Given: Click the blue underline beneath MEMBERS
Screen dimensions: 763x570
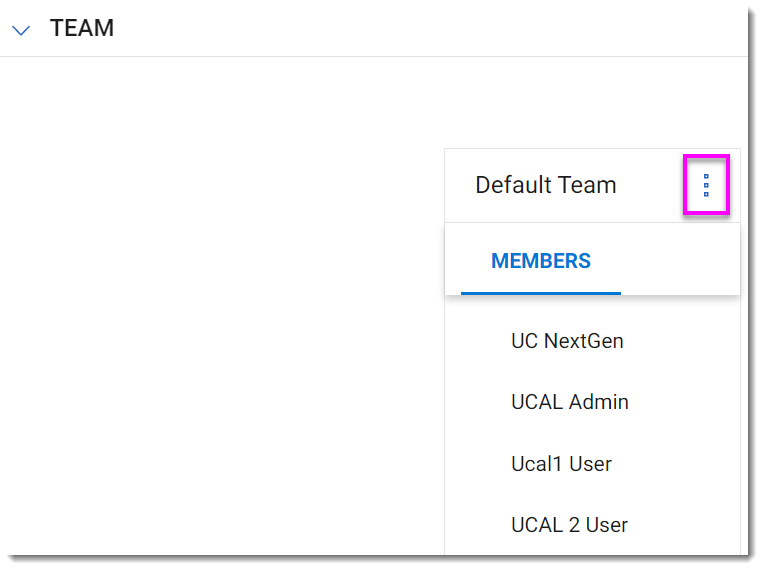Looking at the screenshot, I should 541,293.
